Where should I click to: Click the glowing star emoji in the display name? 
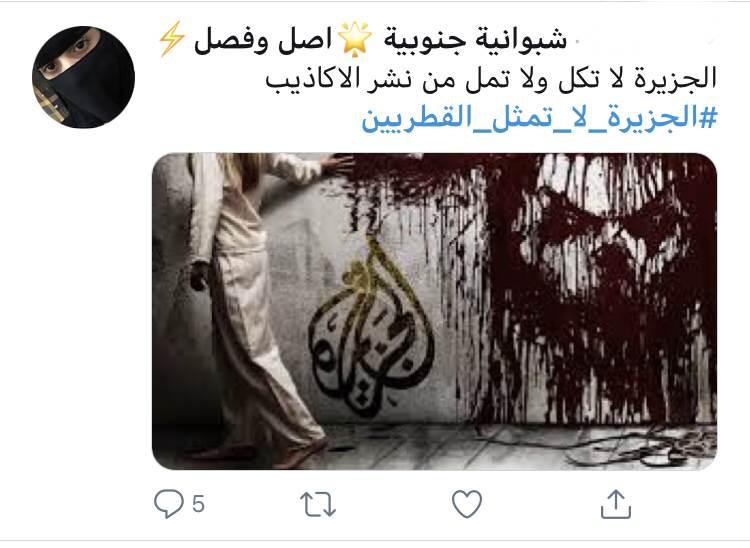tap(354, 39)
